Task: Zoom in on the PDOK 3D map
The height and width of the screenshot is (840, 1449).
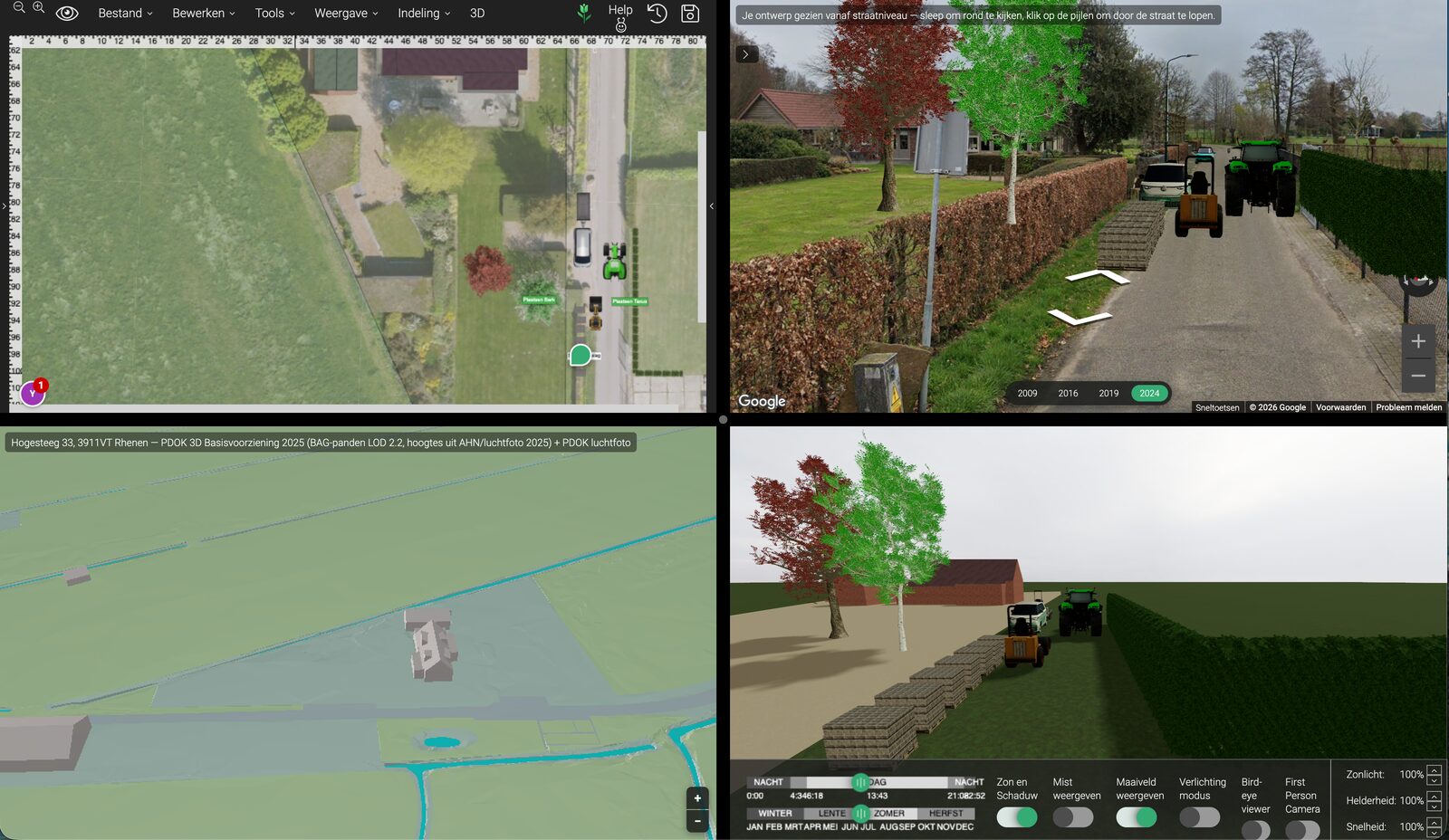Action: click(x=697, y=798)
